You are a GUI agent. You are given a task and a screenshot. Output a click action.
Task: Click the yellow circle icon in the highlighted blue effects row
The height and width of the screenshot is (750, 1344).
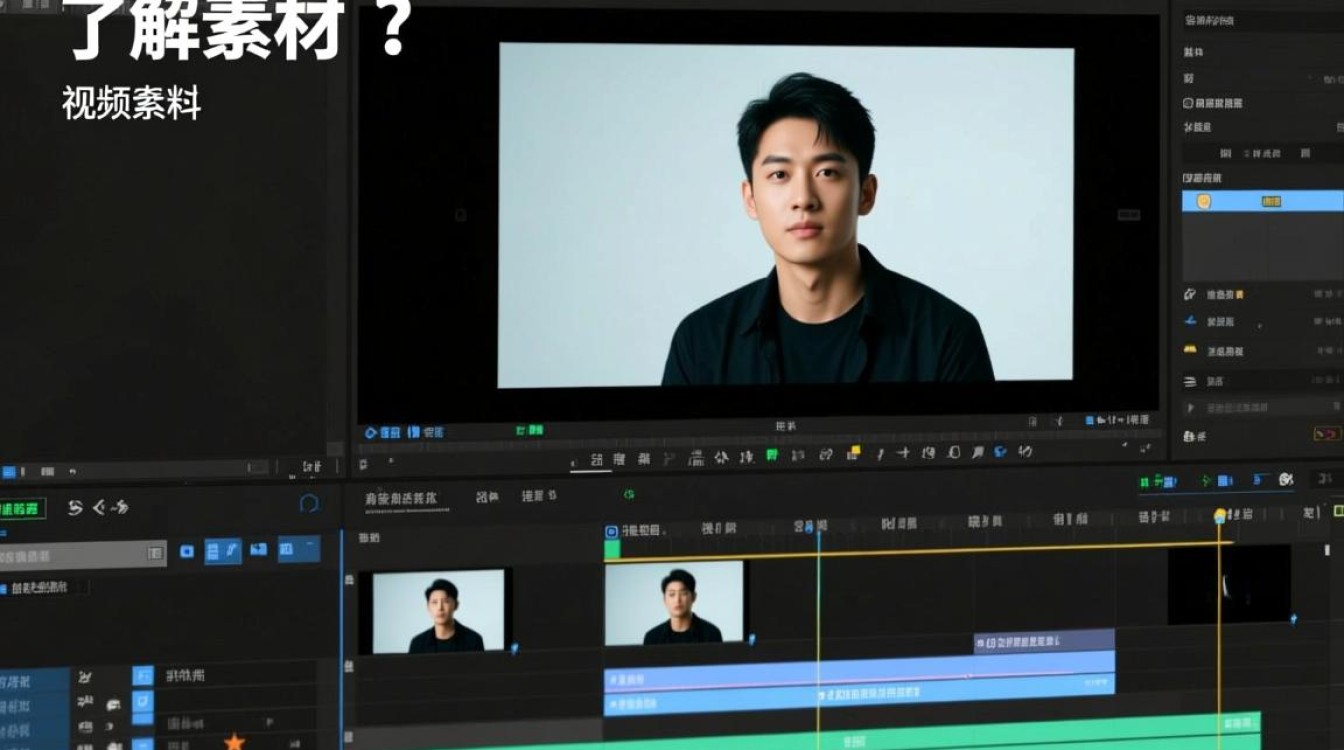tap(1204, 201)
